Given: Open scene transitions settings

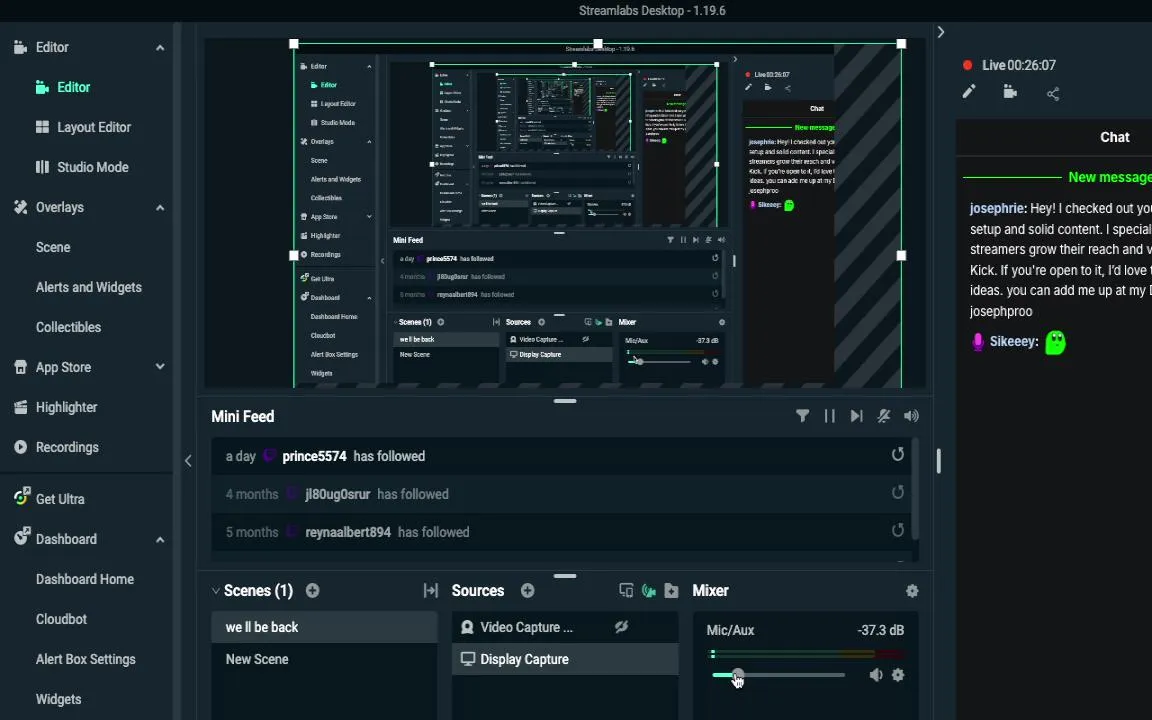Looking at the screenshot, I should point(431,591).
